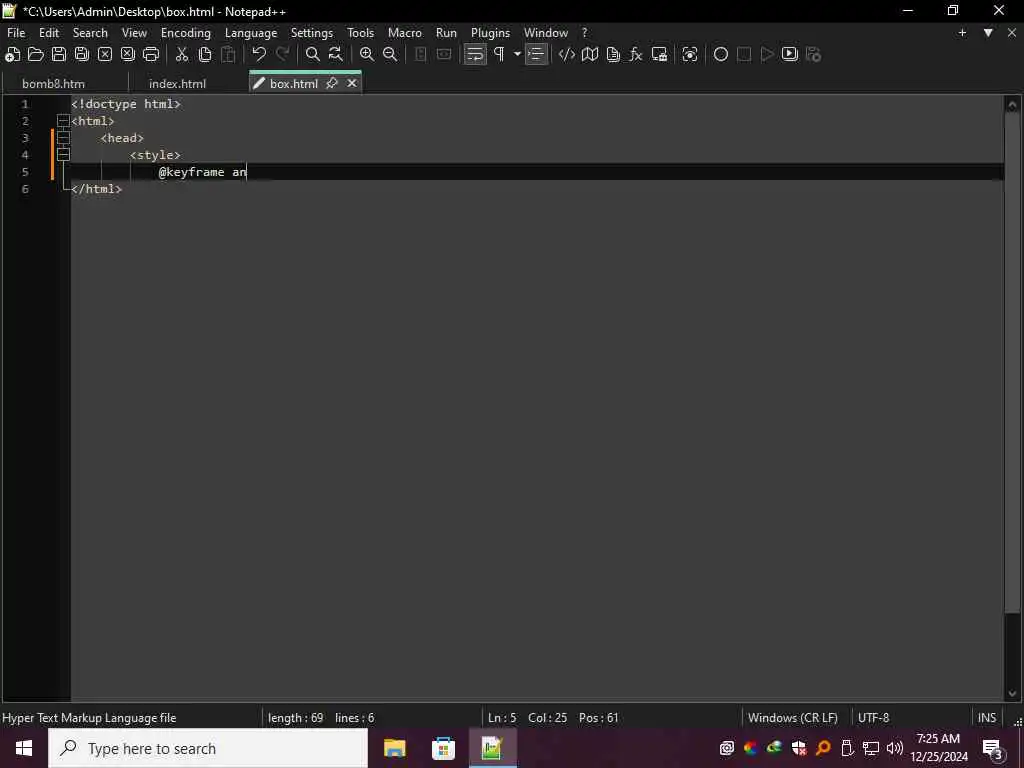
Task: Open the View menu
Action: click(x=135, y=33)
